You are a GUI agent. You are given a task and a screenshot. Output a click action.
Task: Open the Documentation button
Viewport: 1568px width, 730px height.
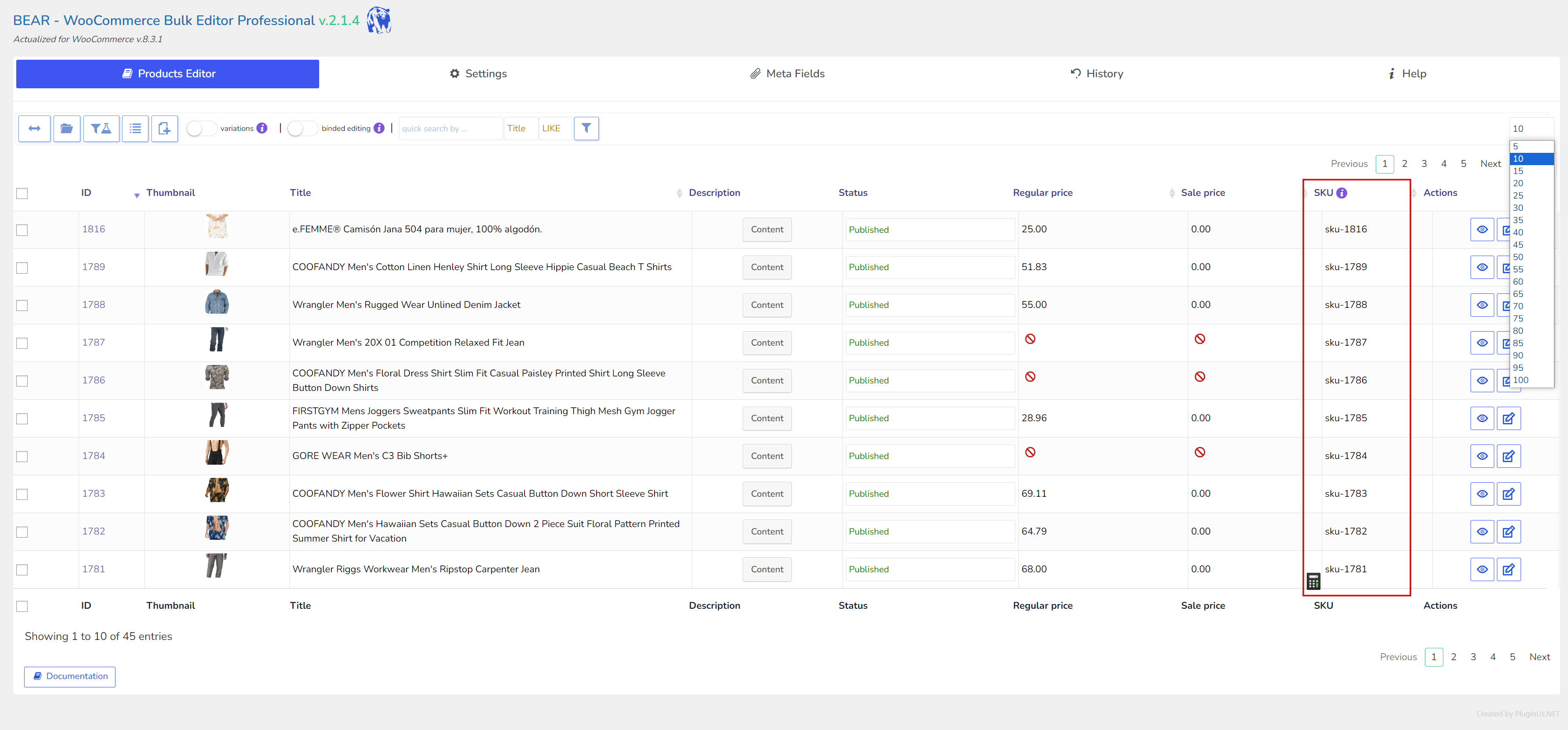point(70,676)
